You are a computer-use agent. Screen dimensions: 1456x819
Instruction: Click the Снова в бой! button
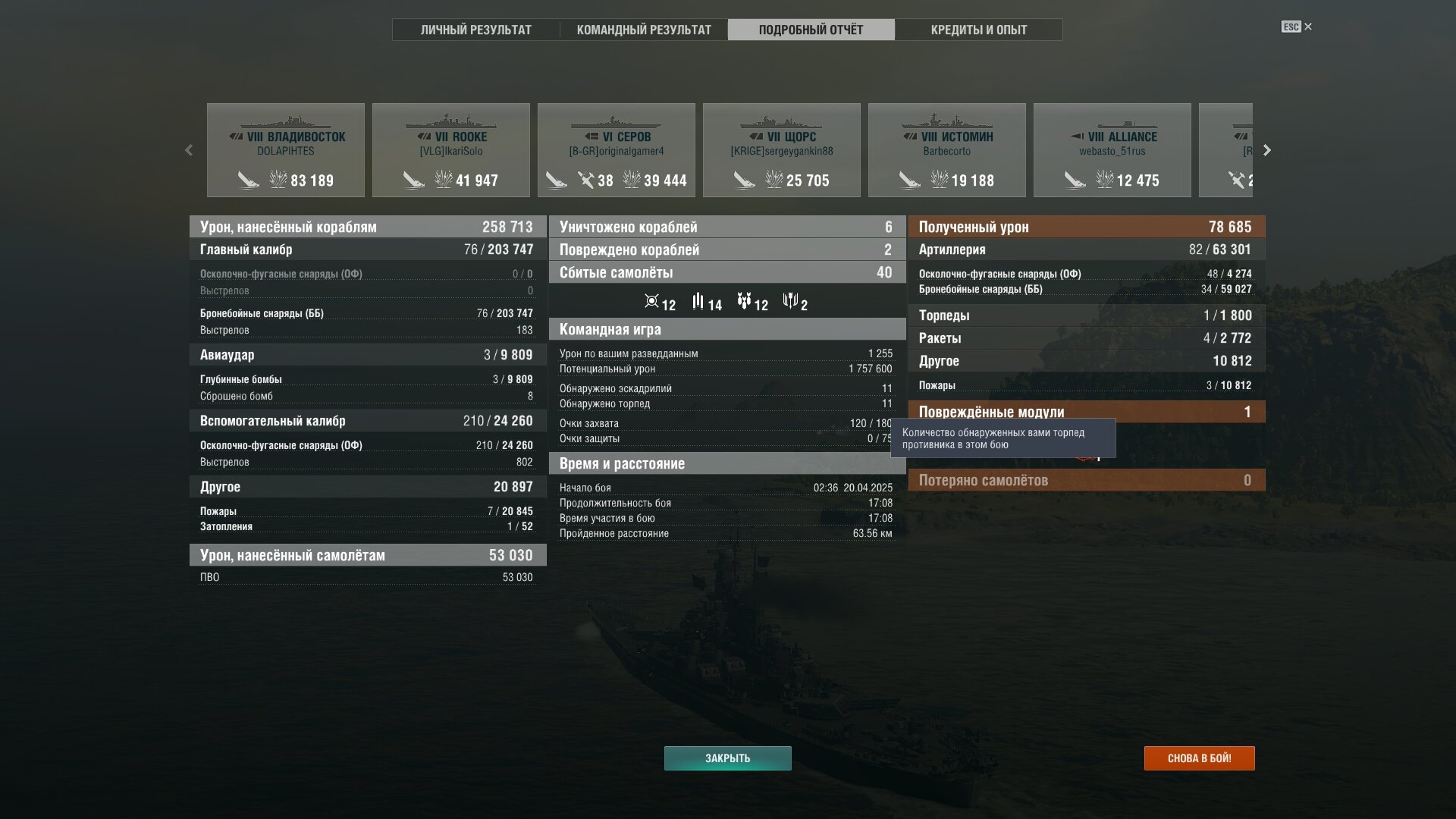[x=1199, y=758]
